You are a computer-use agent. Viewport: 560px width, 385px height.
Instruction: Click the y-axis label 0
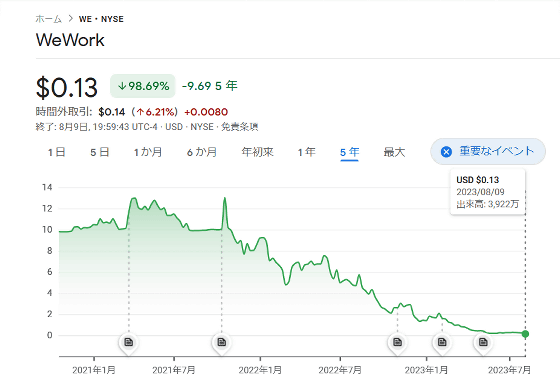tap(50, 335)
